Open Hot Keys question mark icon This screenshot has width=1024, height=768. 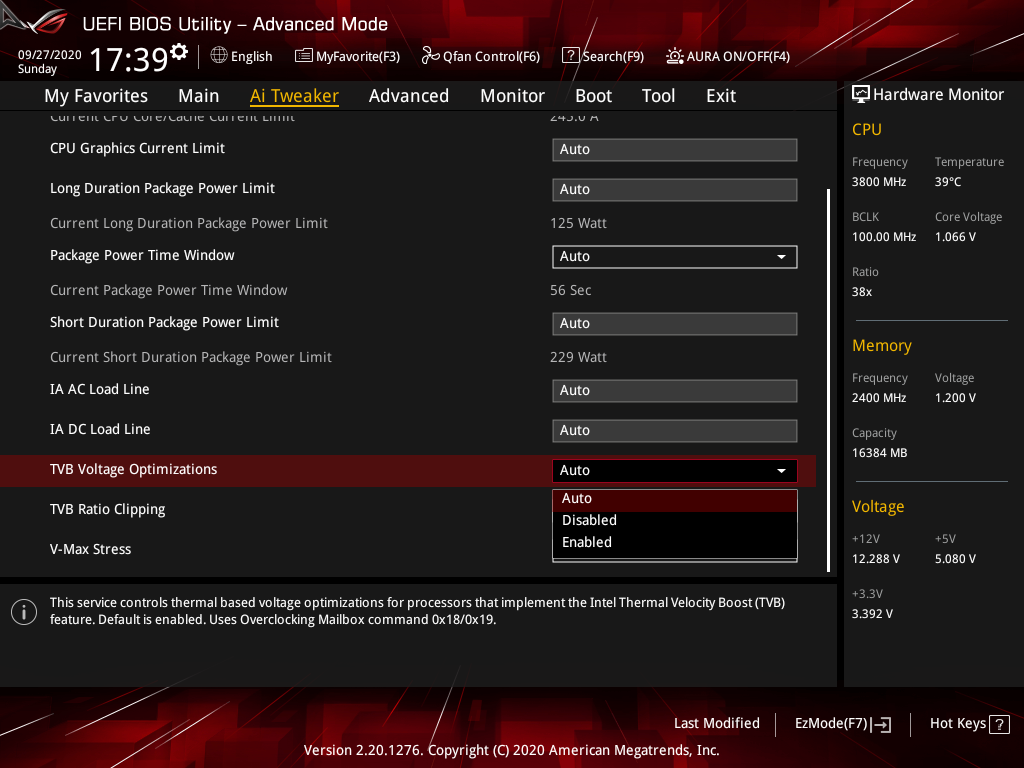pos(1000,724)
